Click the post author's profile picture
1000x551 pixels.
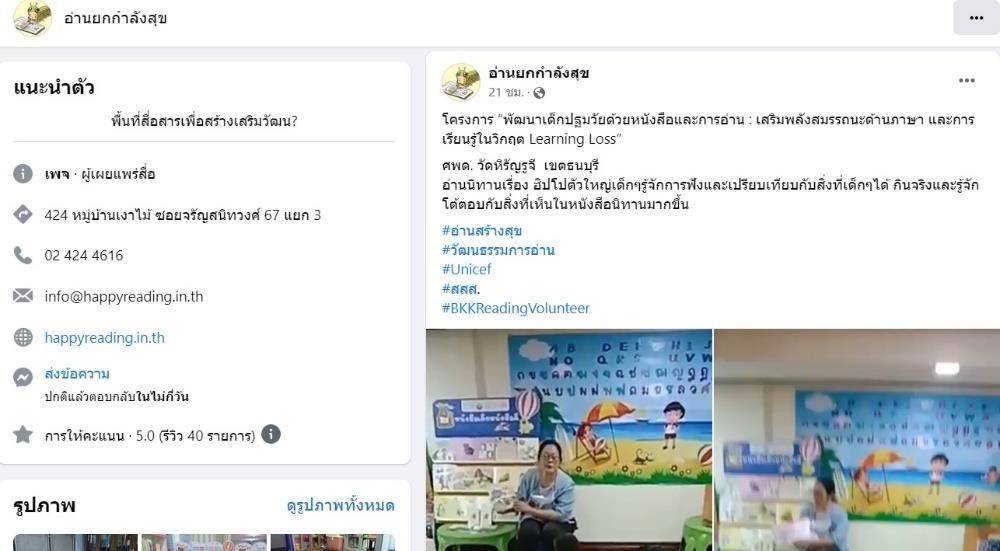[x=460, y=82]
